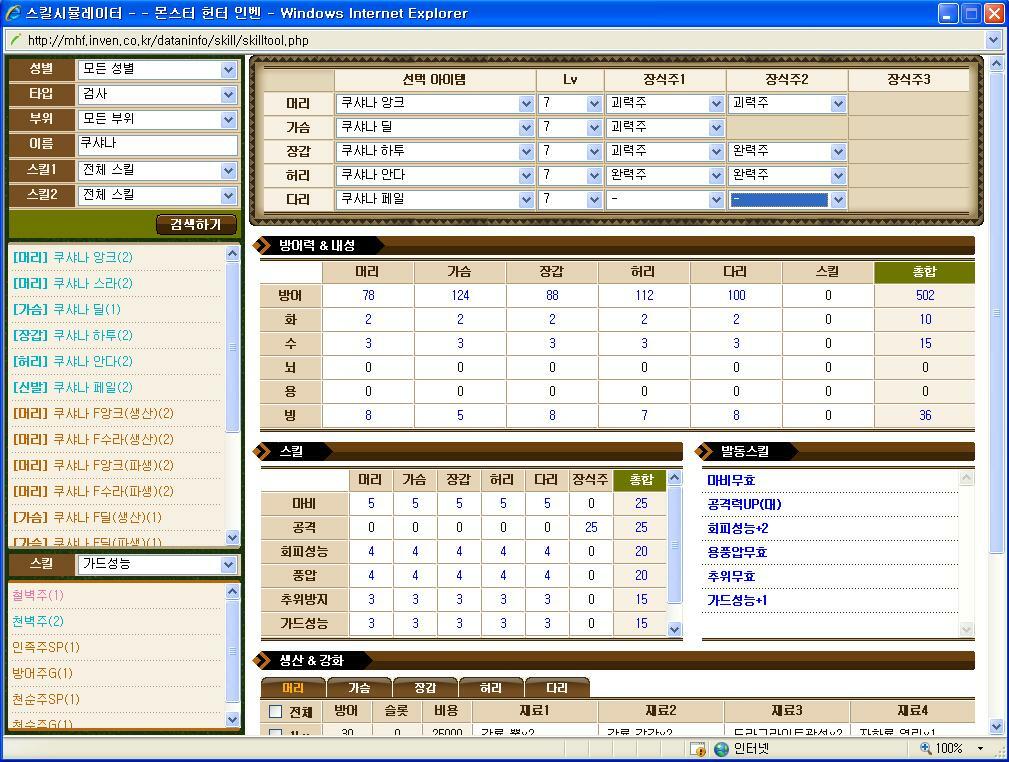Switch to the 다리 tab under 생산 & 강화
Viewport: 1009px width, 762px height.
558,687
